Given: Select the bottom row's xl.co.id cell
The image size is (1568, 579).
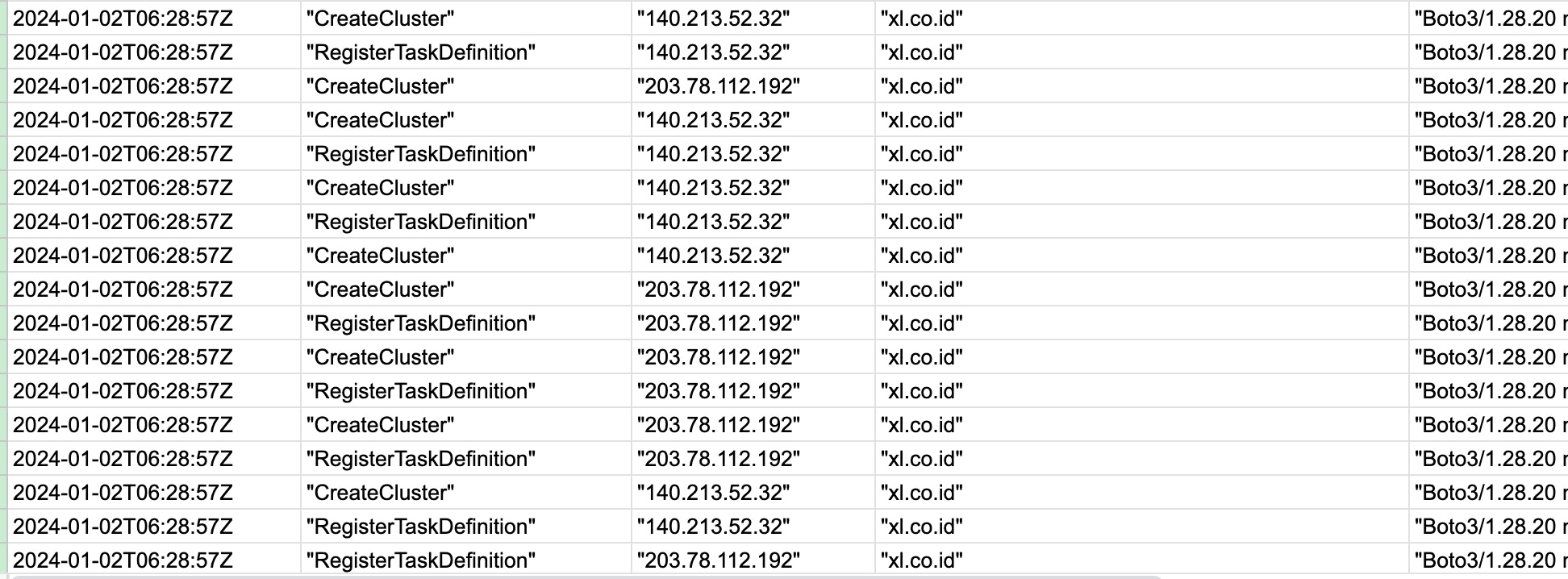Looking at the screenshot, I should pos(921,560).
